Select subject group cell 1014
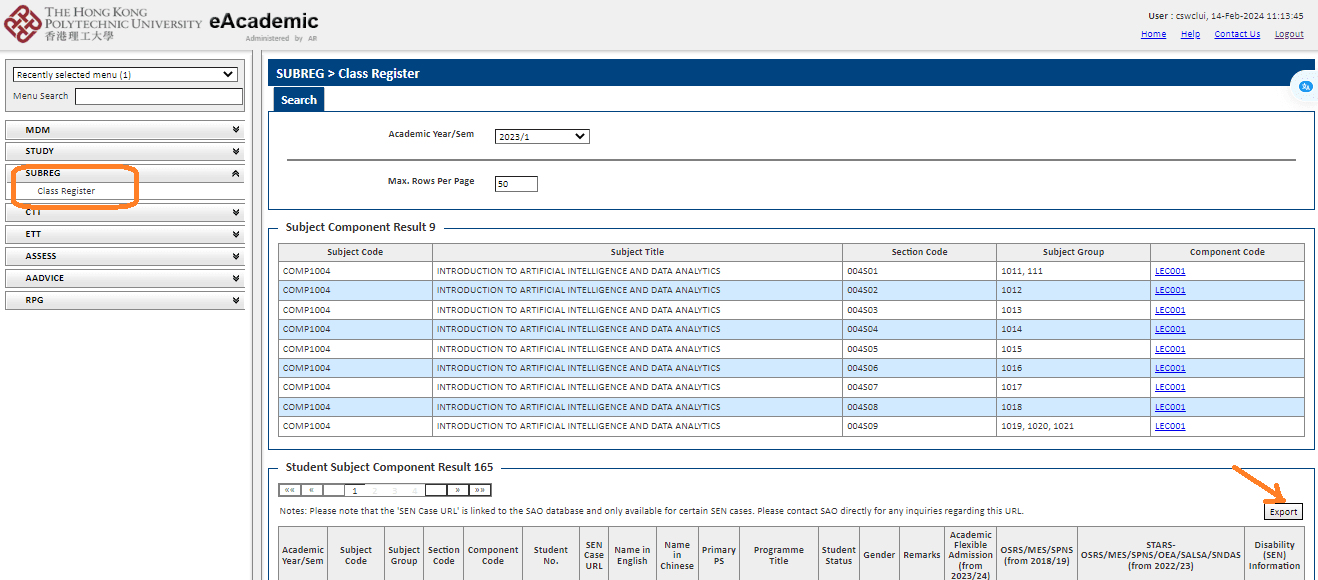The height and width of the screenshot is (580, 1318). [x=1073, y=329]
